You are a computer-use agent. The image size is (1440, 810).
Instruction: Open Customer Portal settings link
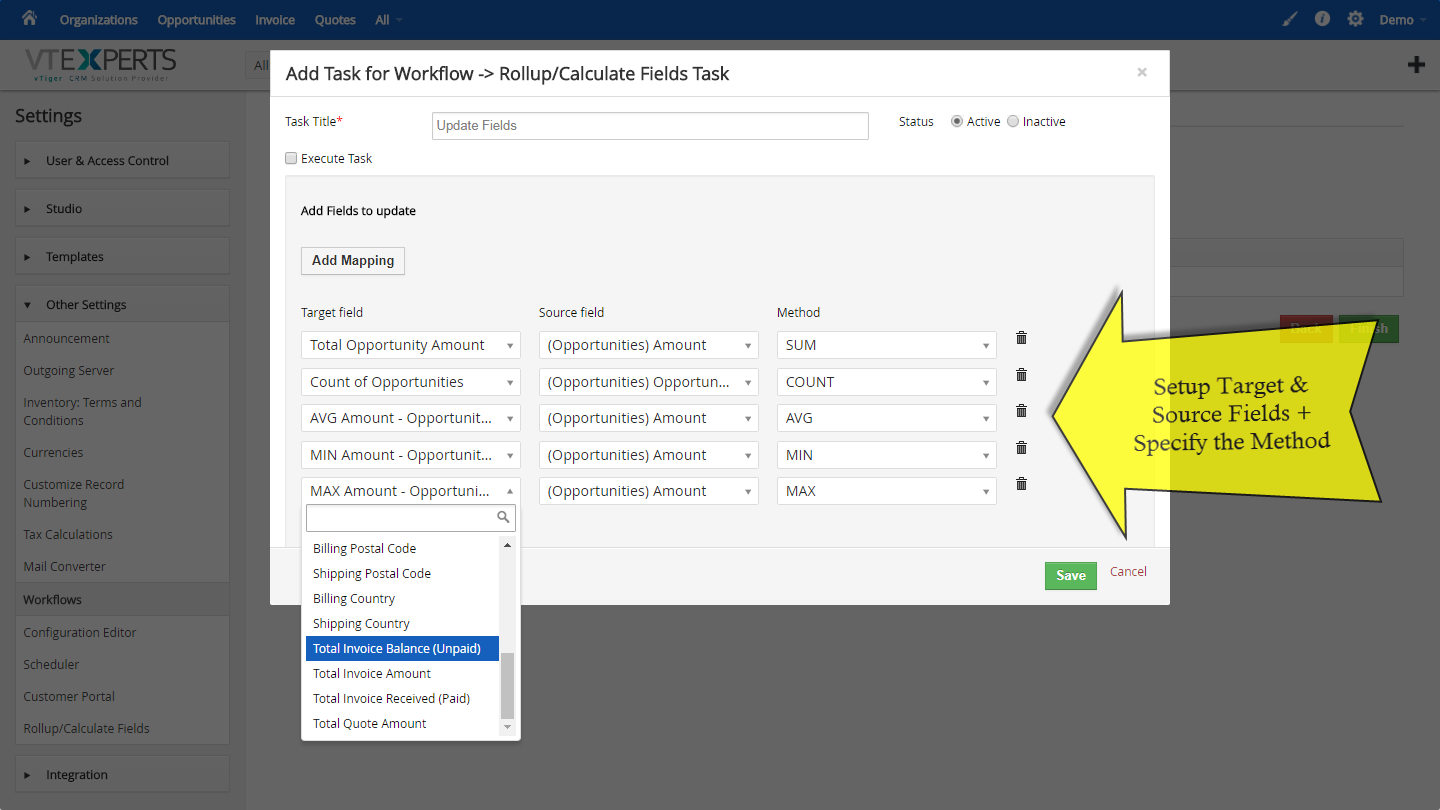pos(69,697)
